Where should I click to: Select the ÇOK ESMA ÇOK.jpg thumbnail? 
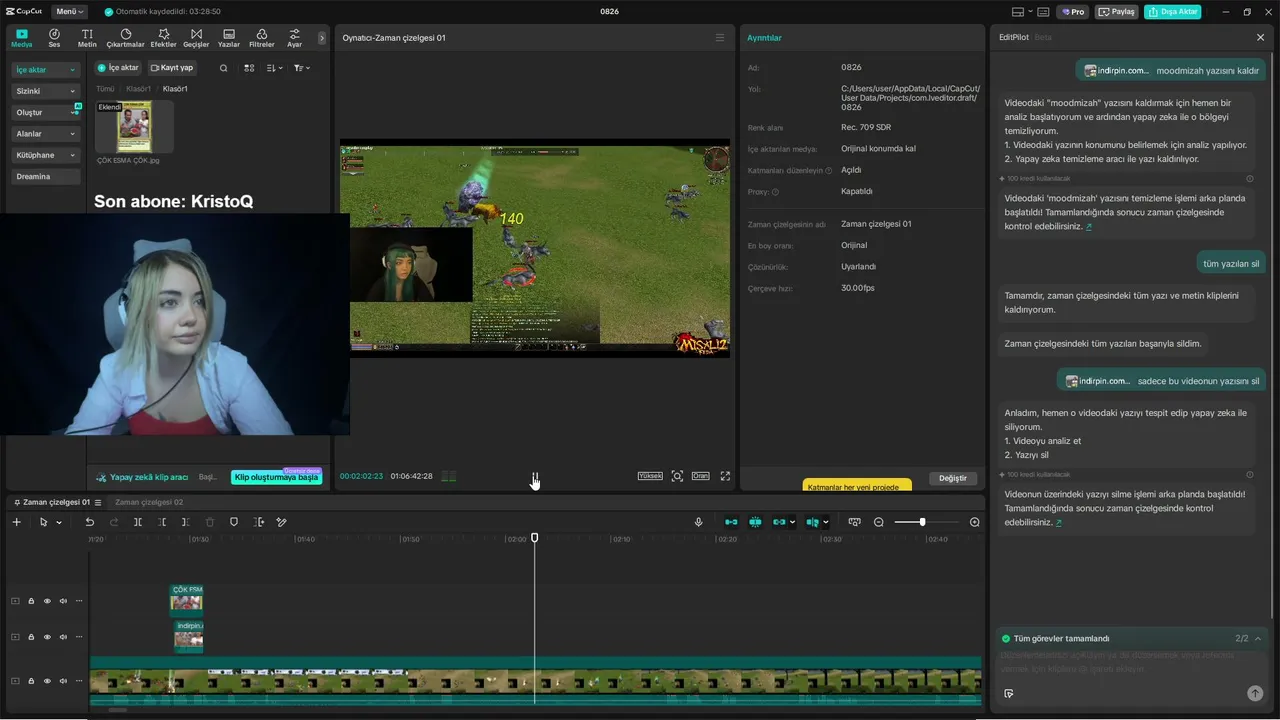[134, 127]
